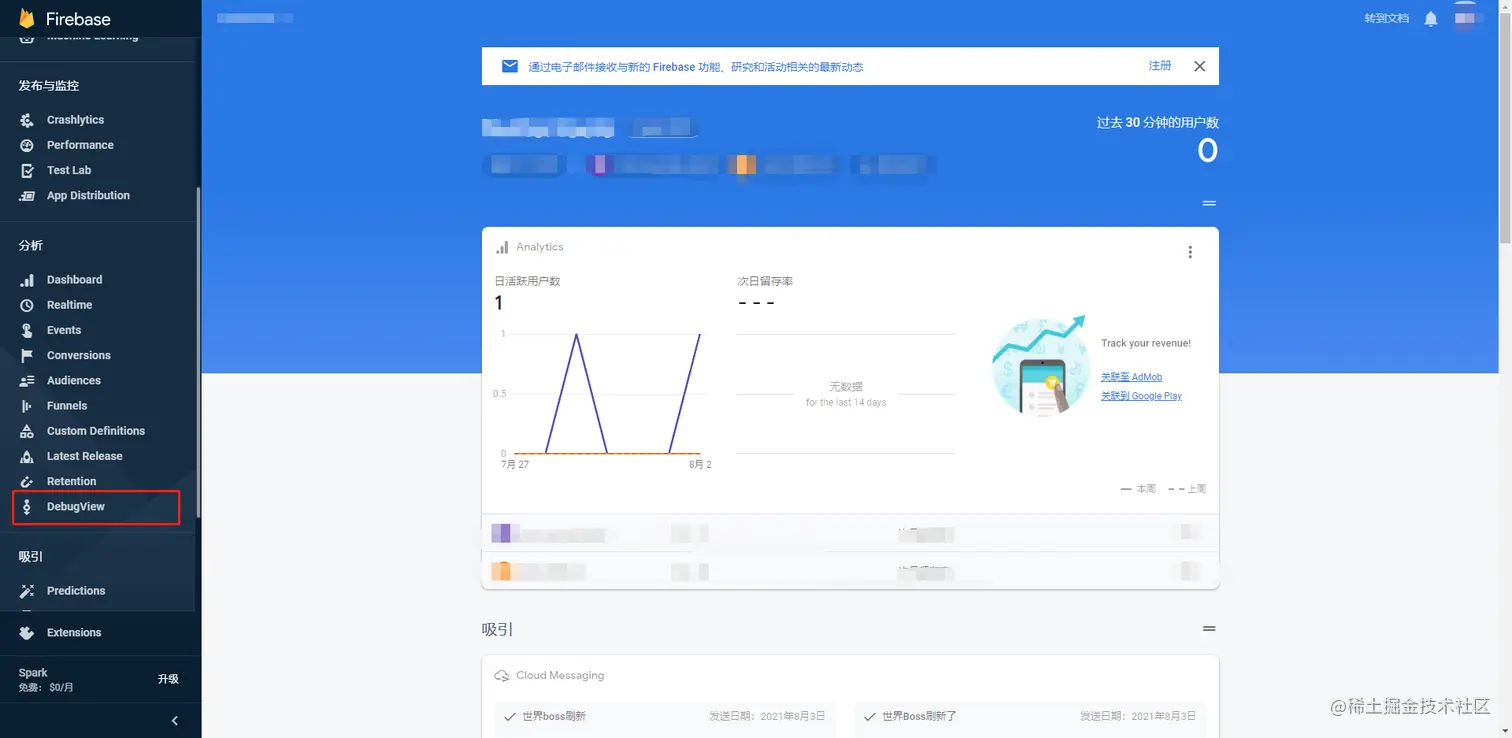Open the Performance monitoring section
The width and height of the screenshot is (1512, 738).
tap(80, 144)
